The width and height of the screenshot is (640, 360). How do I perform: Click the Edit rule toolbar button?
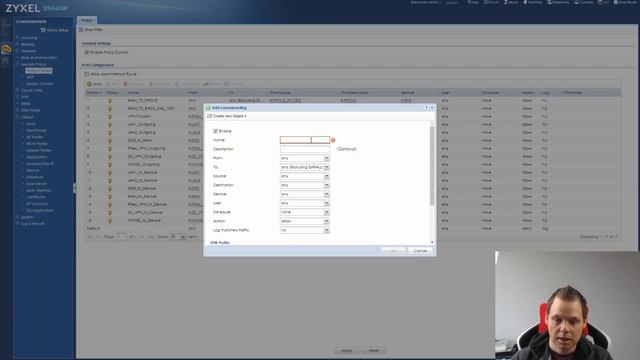[x=112, y=84]
